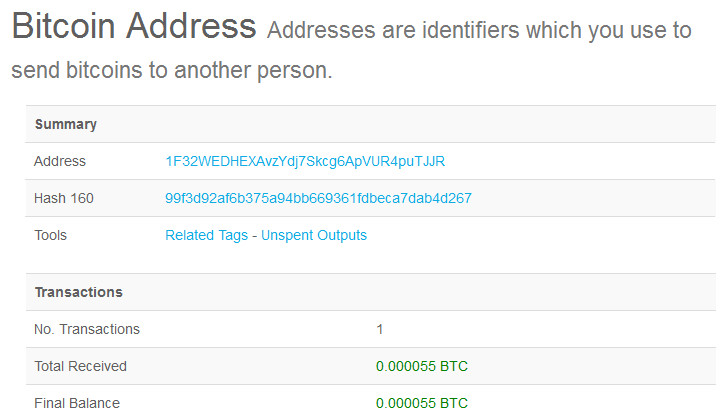Click the 'Address' row label in Summary

[x=60, y=161]
